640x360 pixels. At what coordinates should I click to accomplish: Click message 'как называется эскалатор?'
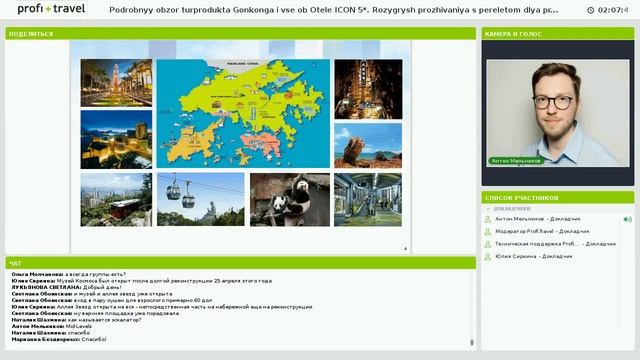click(x=76, y=320)
